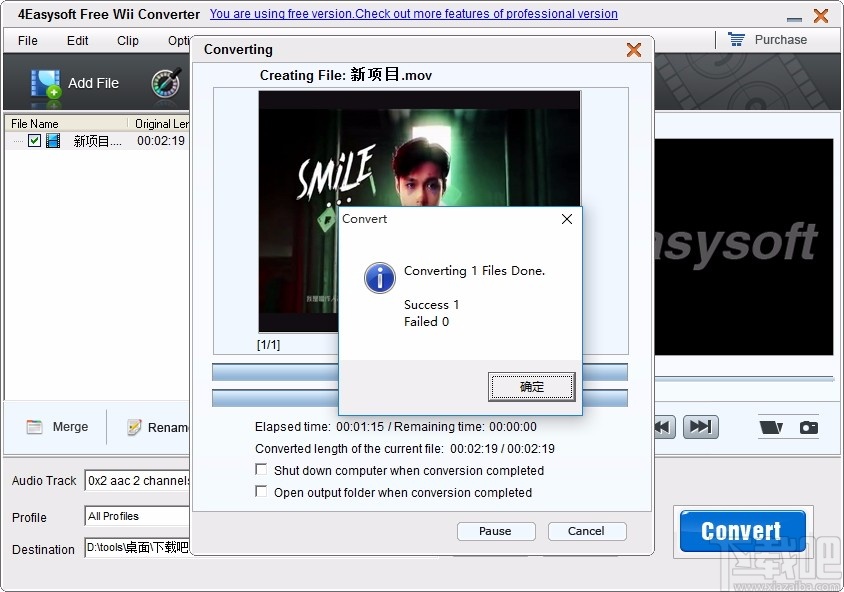Click the 确定 OK button
Viewport: 844px width, 592px height.
(532, 386)
